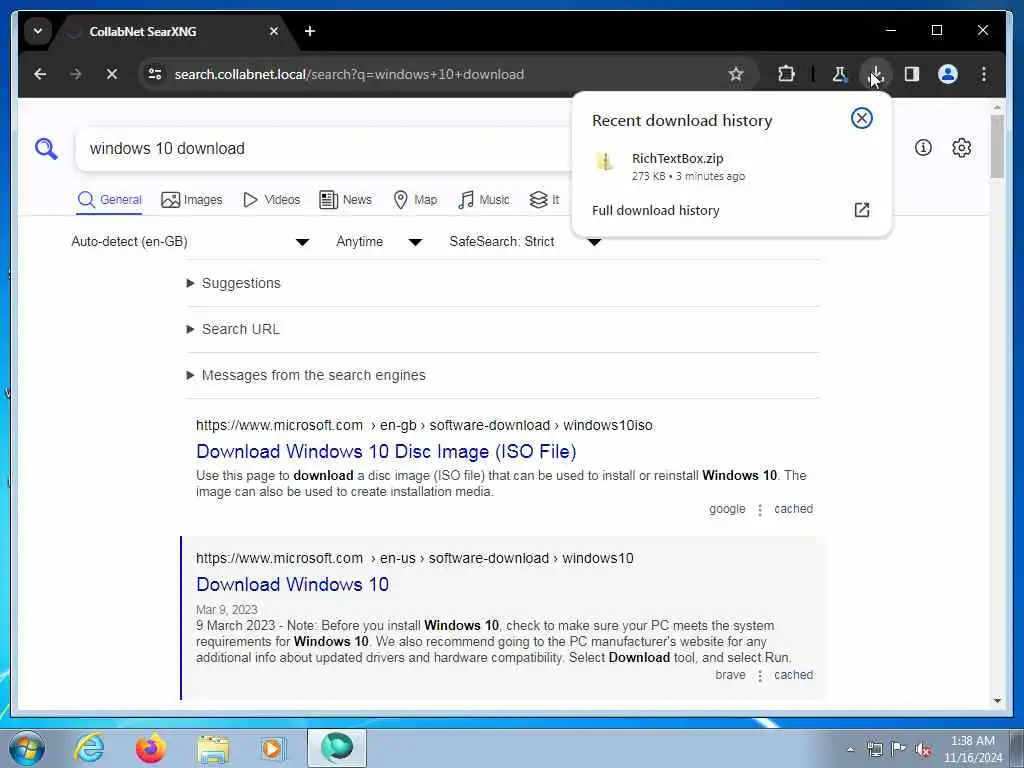Open the Auto-detect (en-GB) language dropdown
Viewport: 1024px width, 768px height.
[x=190, y=242]
